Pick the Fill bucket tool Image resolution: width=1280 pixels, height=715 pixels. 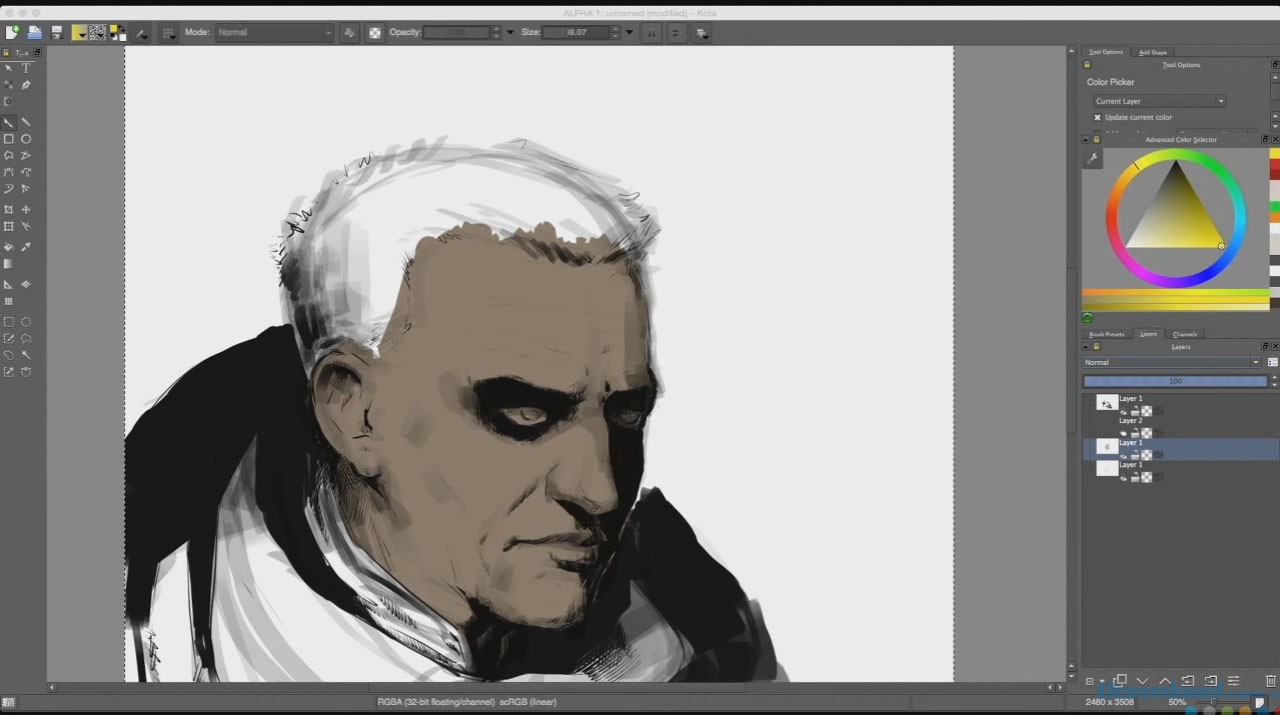pyautogui.click(x=9, y=247)
